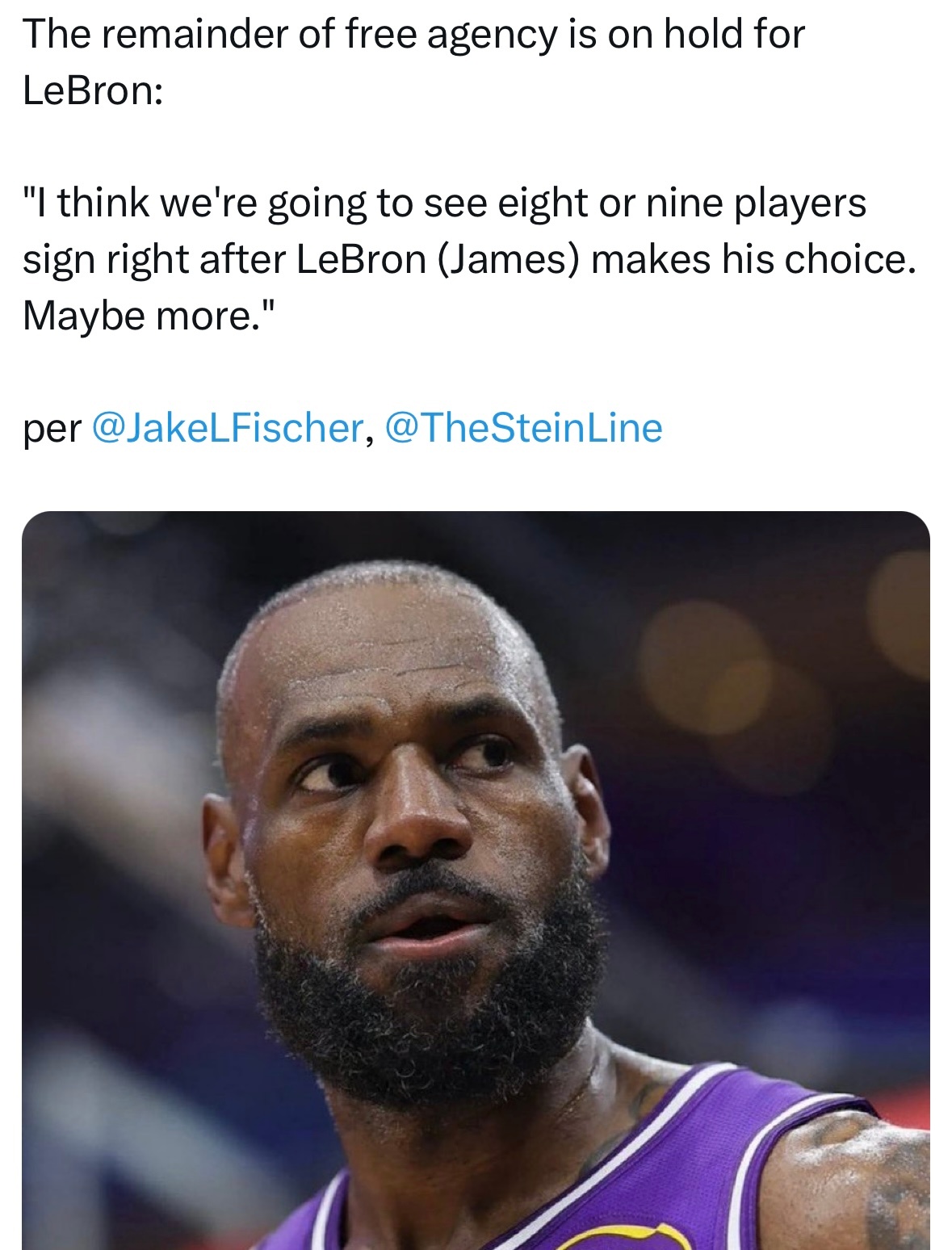
Task: Open the attached tweet photo
Action: [x=476, y=880]
